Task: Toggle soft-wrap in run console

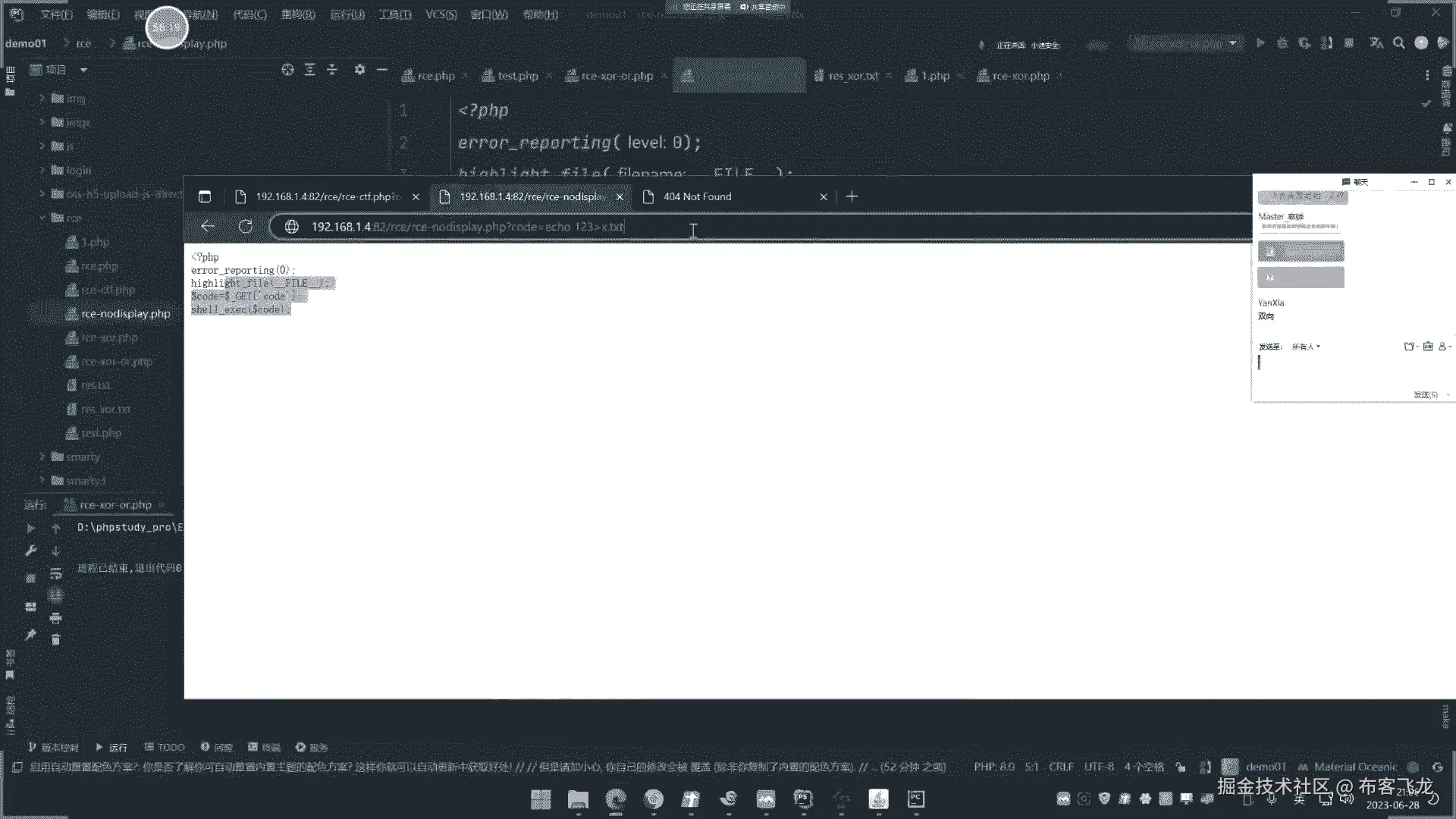Action: coord(55,574)
